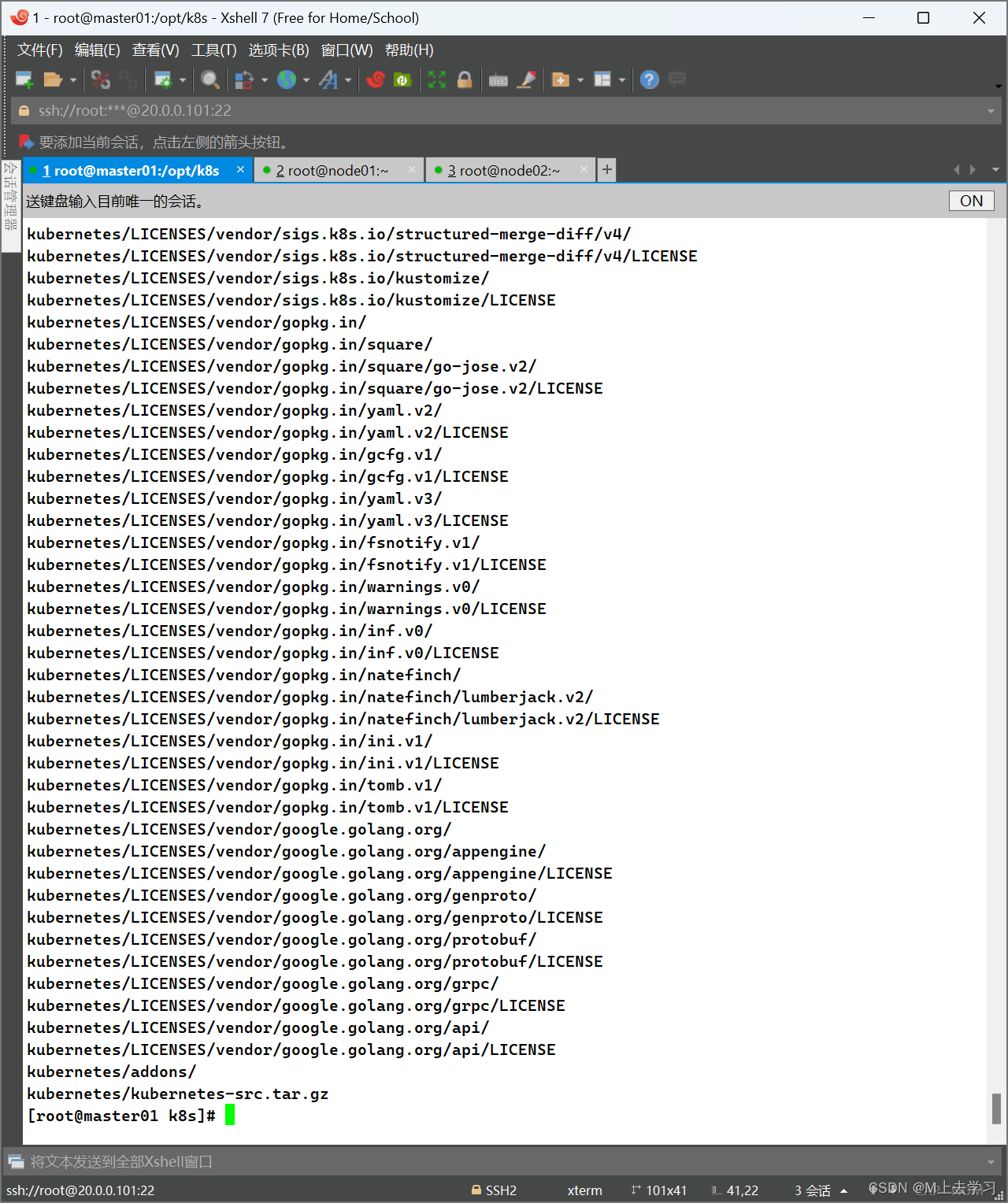Click the 将文本发送到全部Xshell窗口 input bar

(504, 1161)
